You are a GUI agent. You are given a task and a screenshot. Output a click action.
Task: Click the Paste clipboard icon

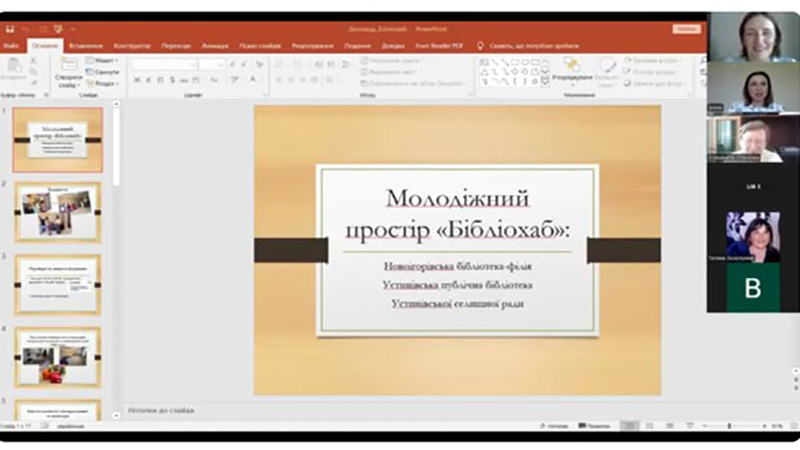15,68
